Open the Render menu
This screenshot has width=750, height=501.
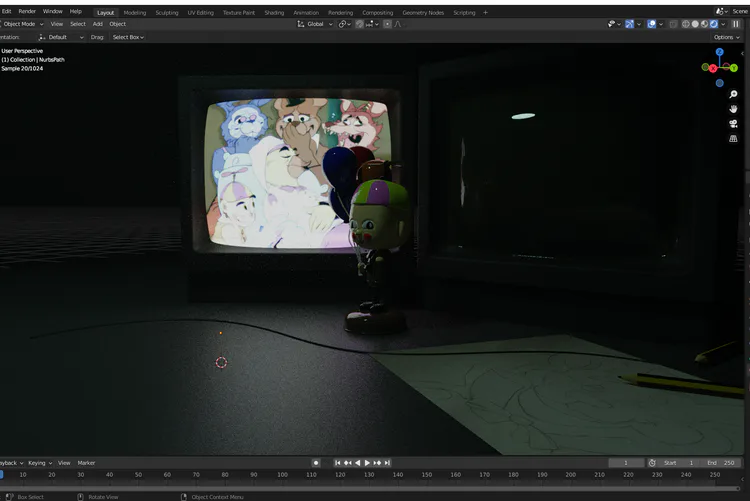pyautogui.click(x=27, y=11)
